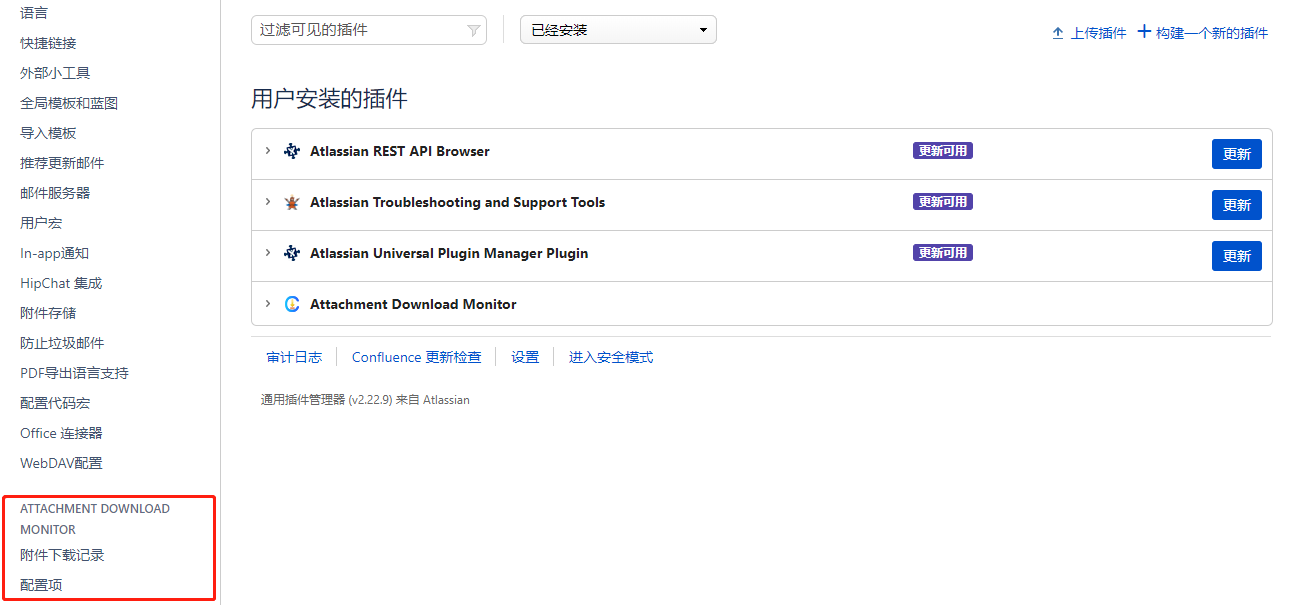Click the filter funnel icon in search box
This screenshot has width=1296, height=605.
(474, 31)
